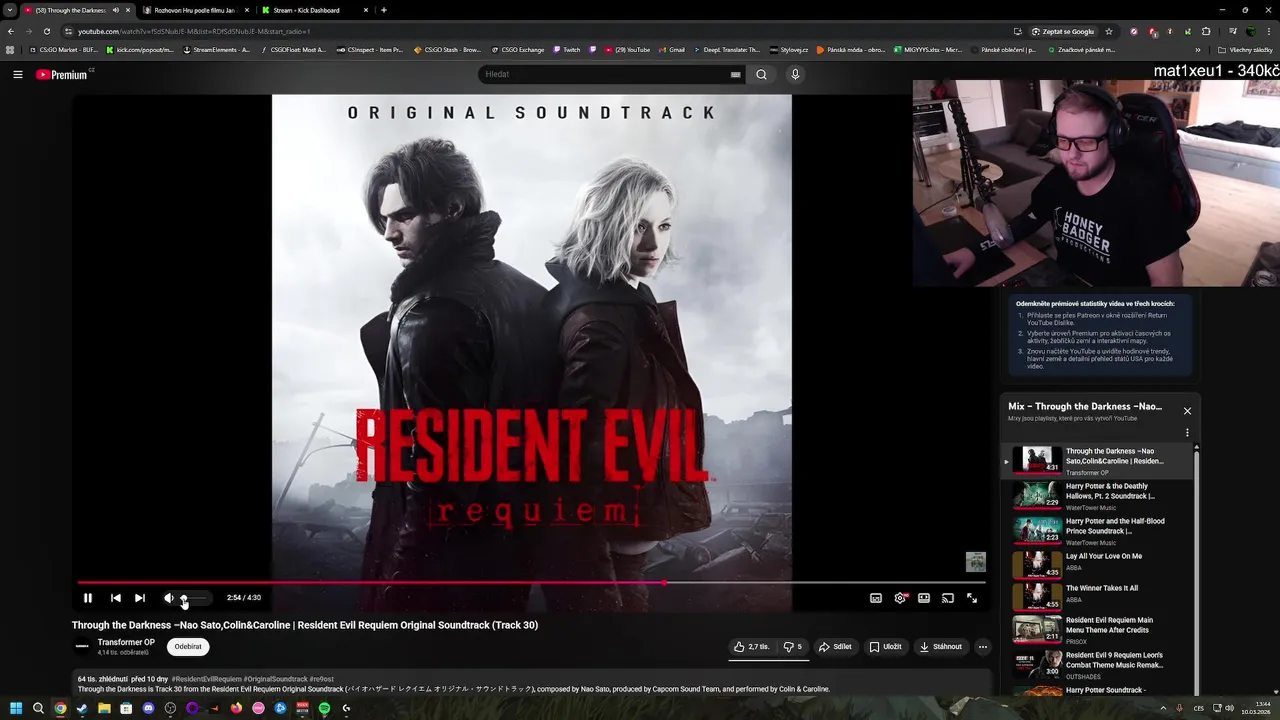Dislike the video (5)
This screenshot has height=720, width=1280.
[793, 647]
